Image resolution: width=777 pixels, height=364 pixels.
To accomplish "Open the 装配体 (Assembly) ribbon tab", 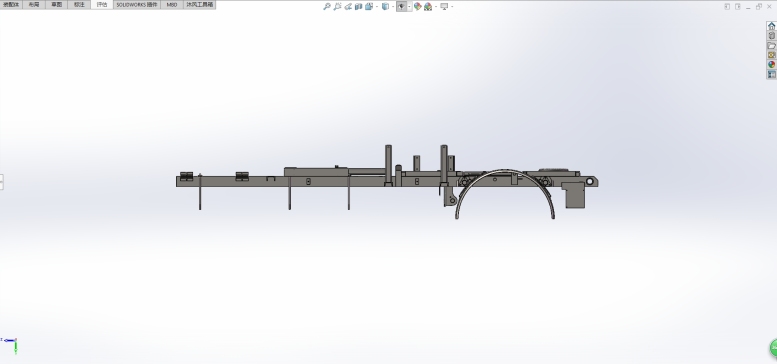I will pyautogui.click(x=11, y=4).
